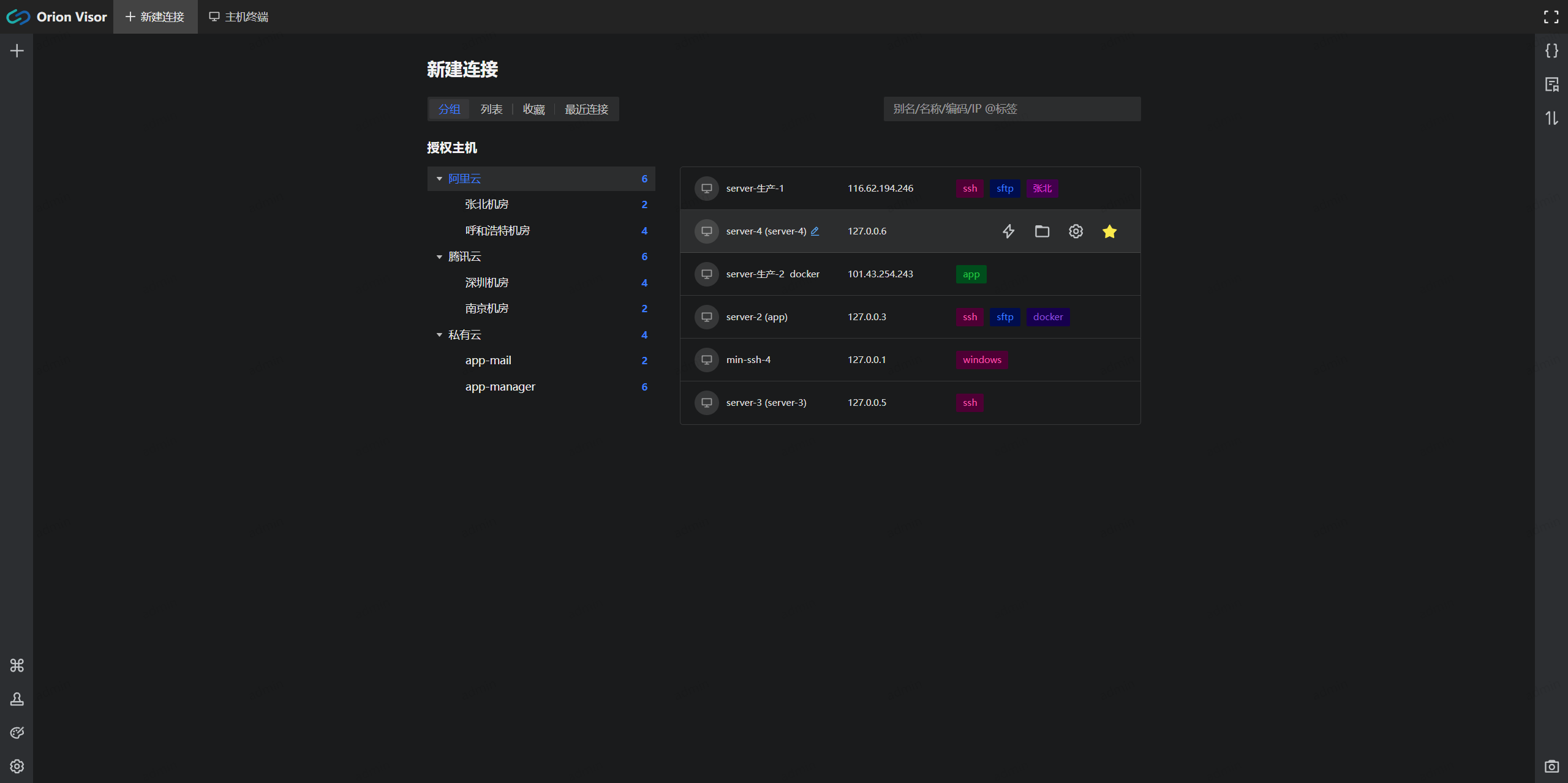Open the shortcut keys command icon

[x=17, y=665]
